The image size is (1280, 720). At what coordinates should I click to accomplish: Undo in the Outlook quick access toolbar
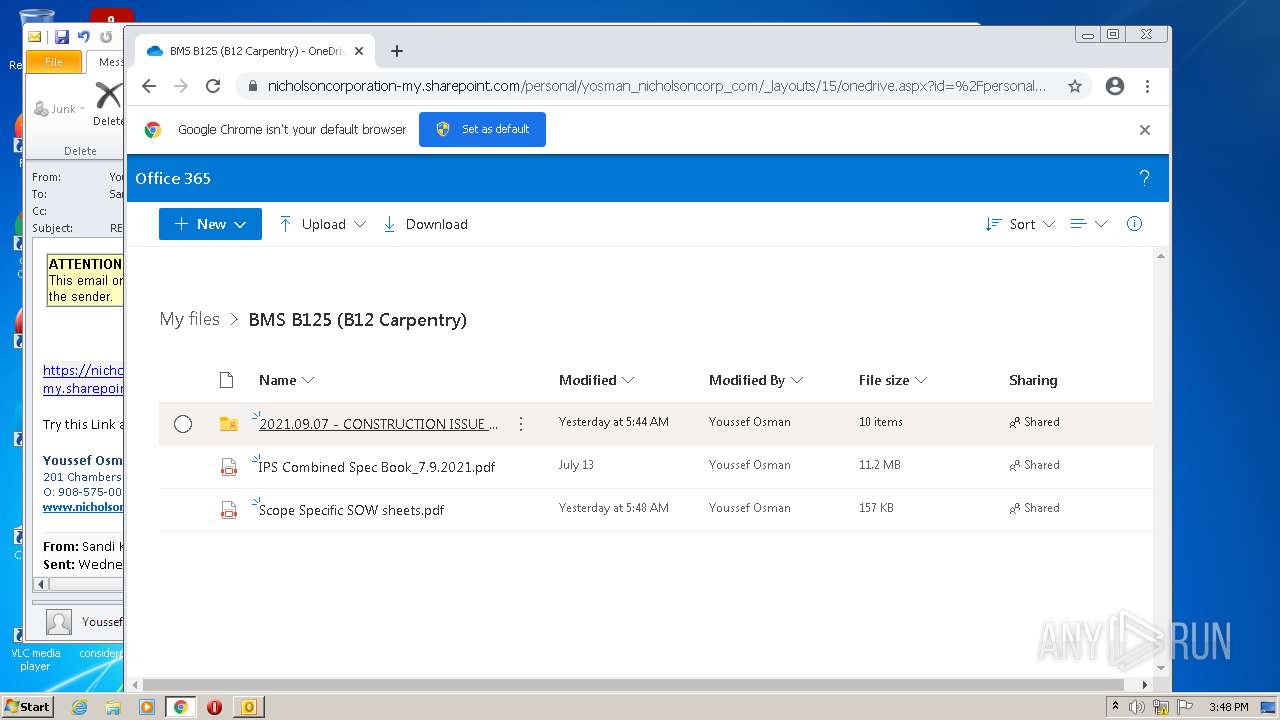click(x=84, y=37)
